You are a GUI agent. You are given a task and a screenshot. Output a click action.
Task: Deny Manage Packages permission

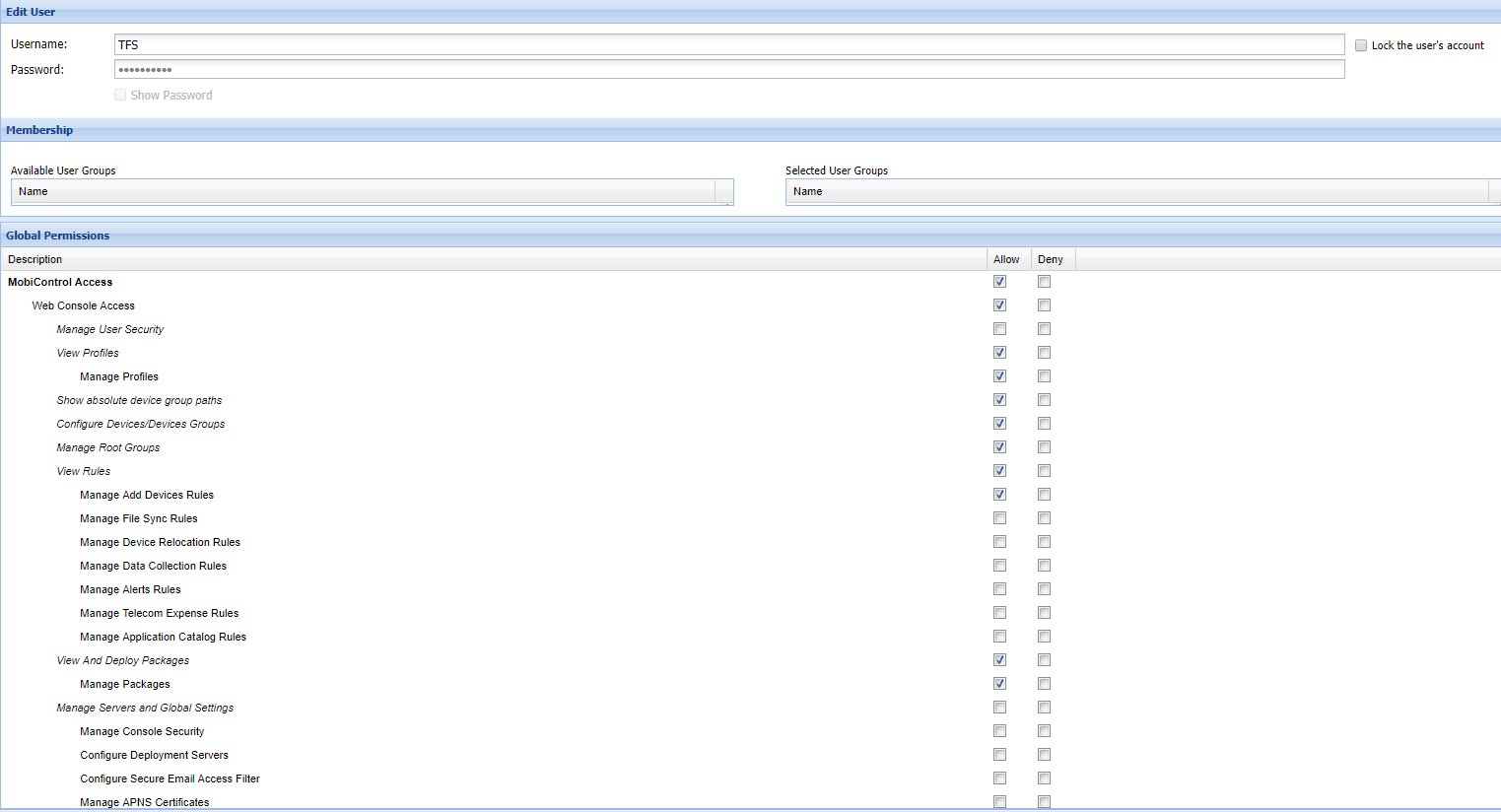coord(1044,684)
